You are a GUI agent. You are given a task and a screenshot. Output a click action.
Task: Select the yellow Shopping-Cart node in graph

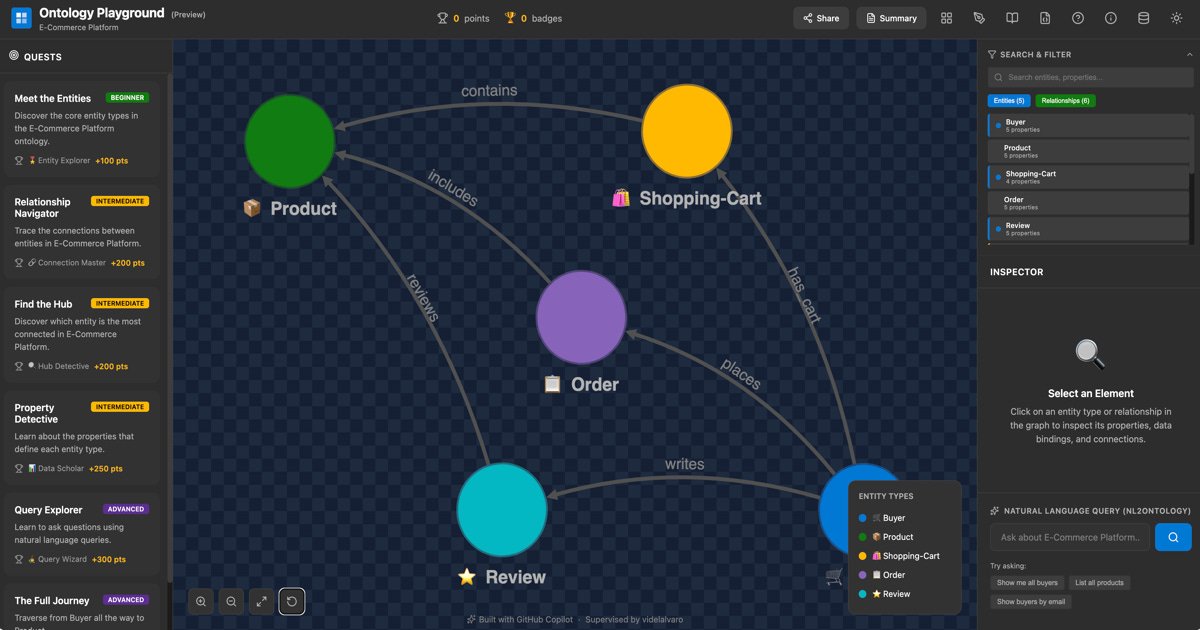687,131
